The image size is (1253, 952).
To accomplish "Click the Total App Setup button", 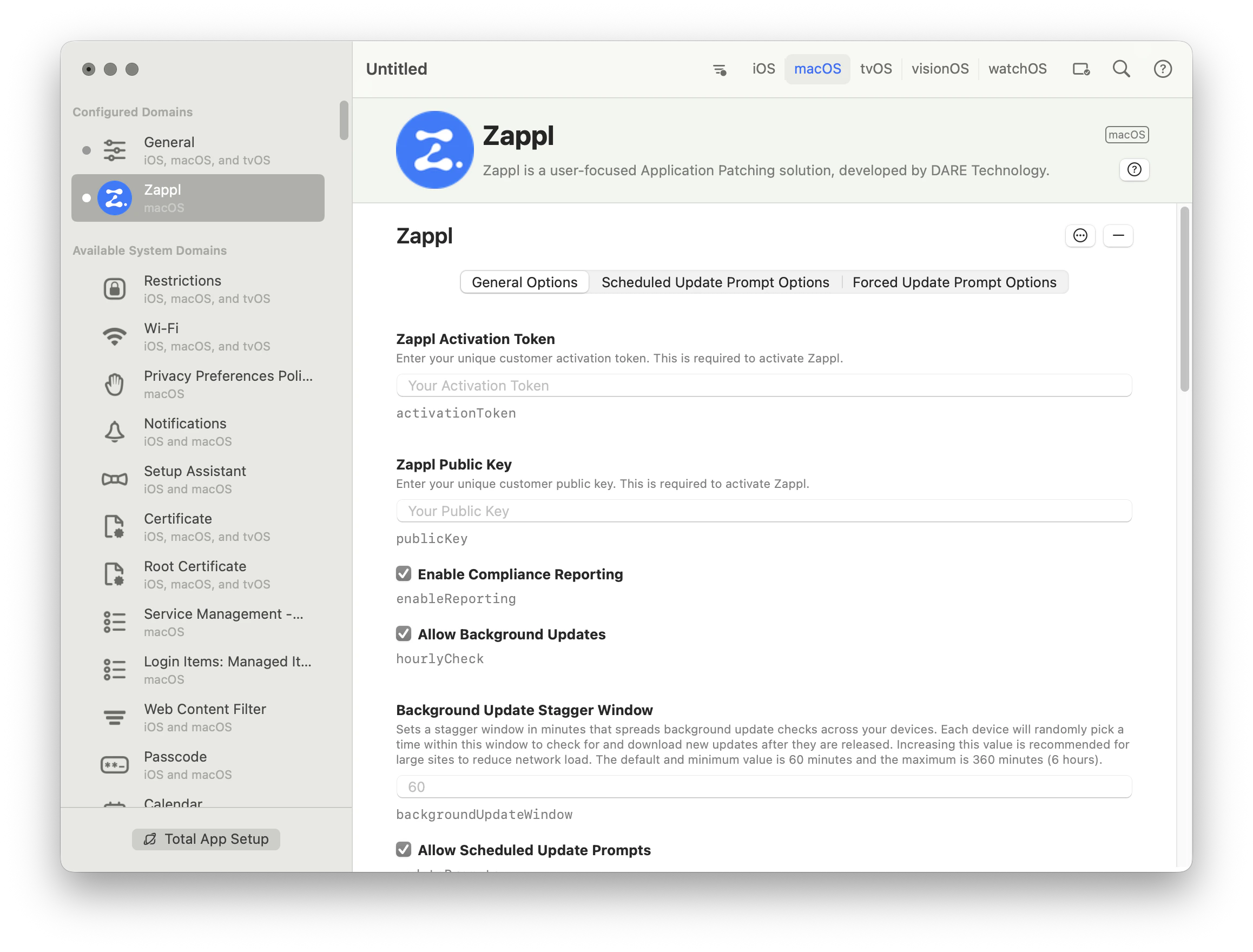I will [x=206, y=838].
